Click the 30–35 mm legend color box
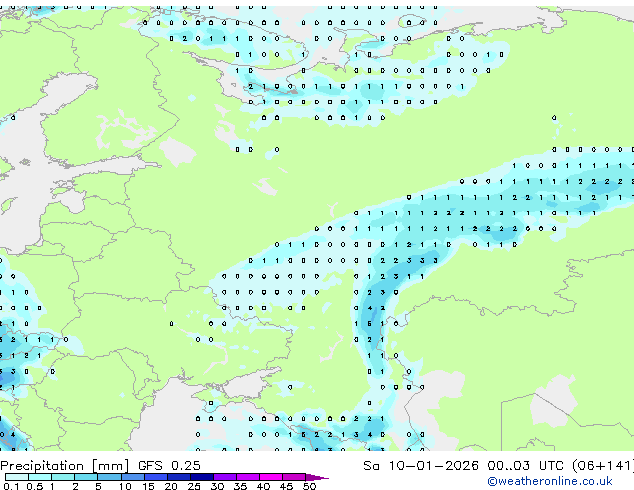 225,477
